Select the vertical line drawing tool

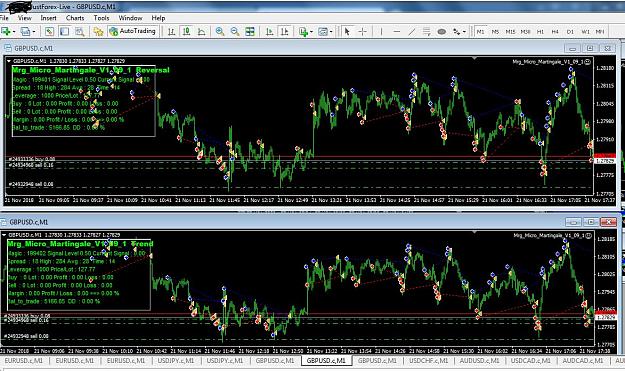pyautogui.click(x=381, y=31)
